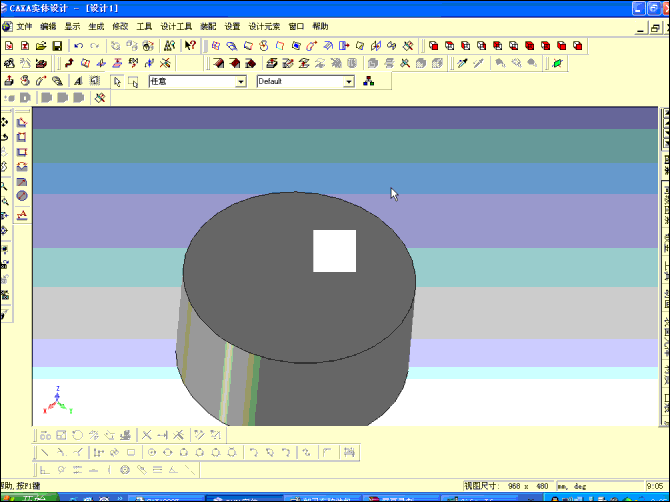This screenshot has height=502, width=670.
Task: Open the 修改 menu
Action: click(x=120, y=26)
